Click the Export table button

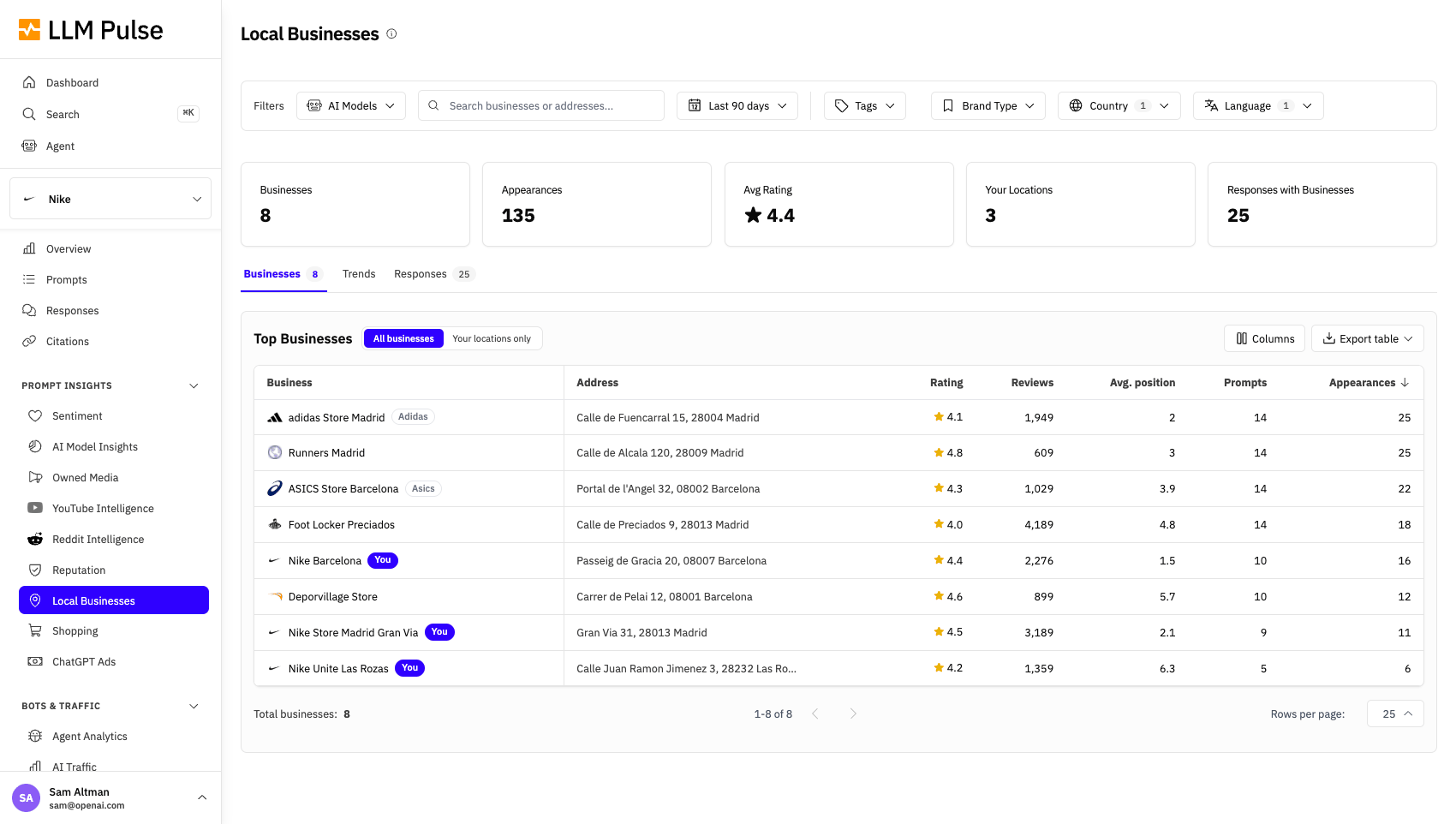pos(1368,338)
